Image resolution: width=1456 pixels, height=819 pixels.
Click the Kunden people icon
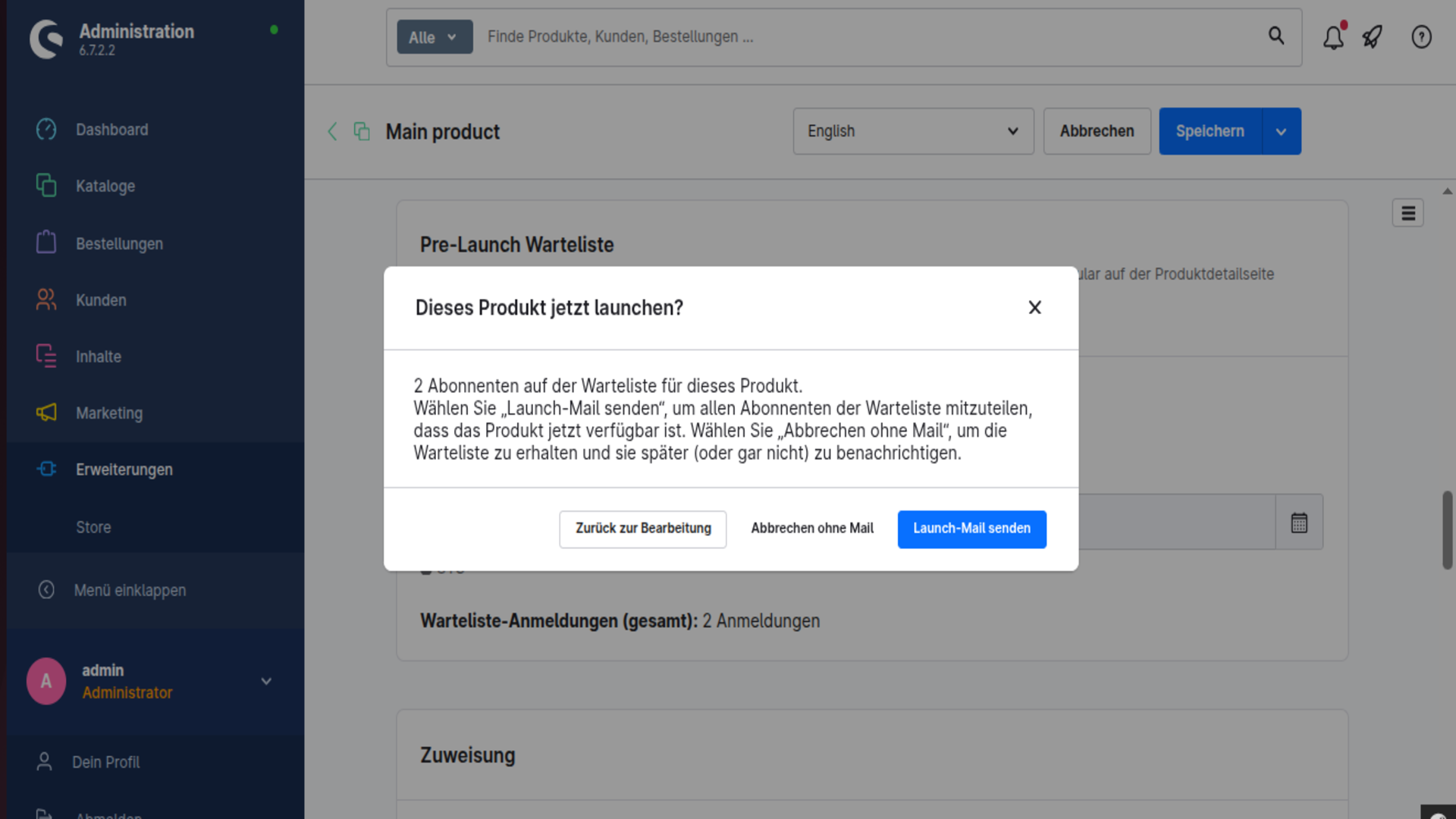tap(46, 300)
